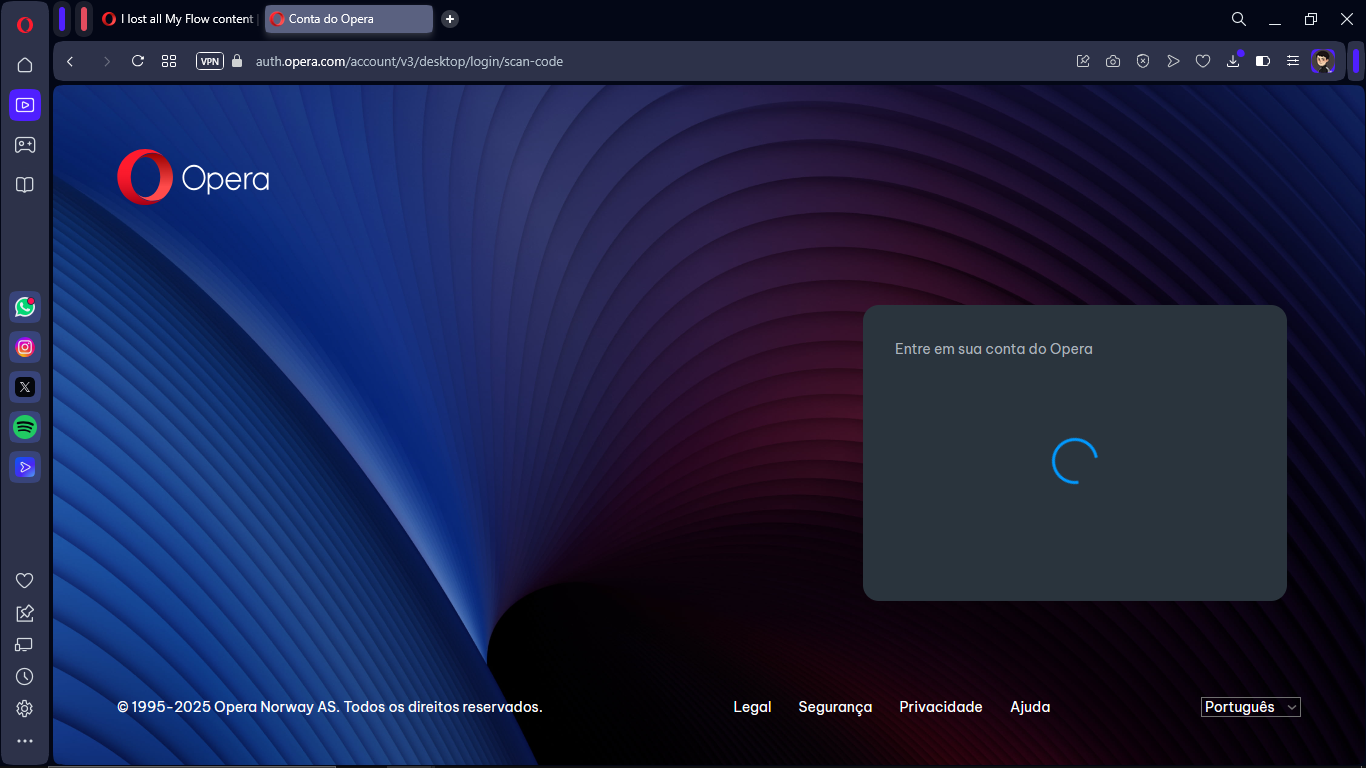
Task: Click the 'Entre em sua conta do Opera' heading
Action: (993, 349)
